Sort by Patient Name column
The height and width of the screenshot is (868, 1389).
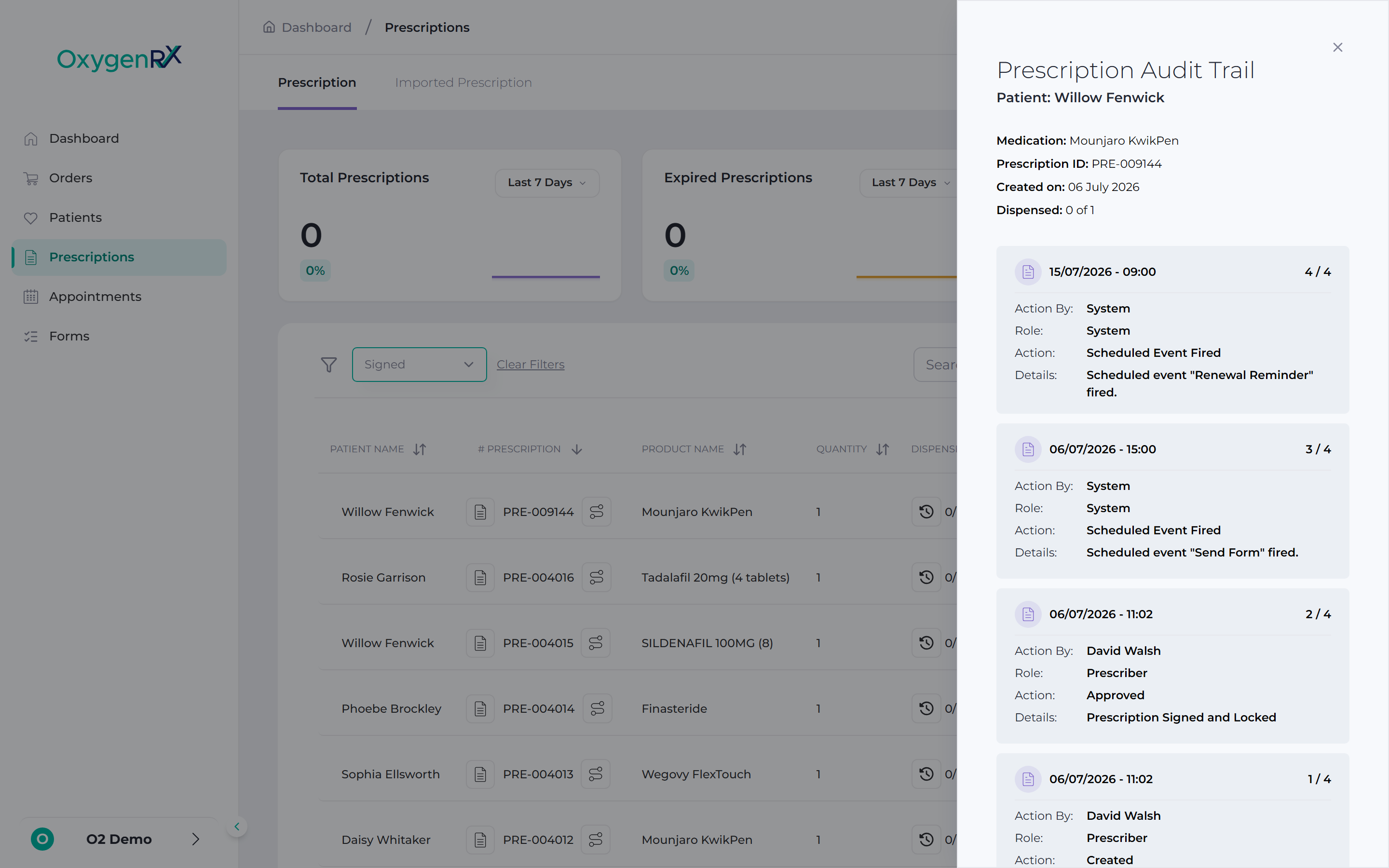(x=420, y=449)
